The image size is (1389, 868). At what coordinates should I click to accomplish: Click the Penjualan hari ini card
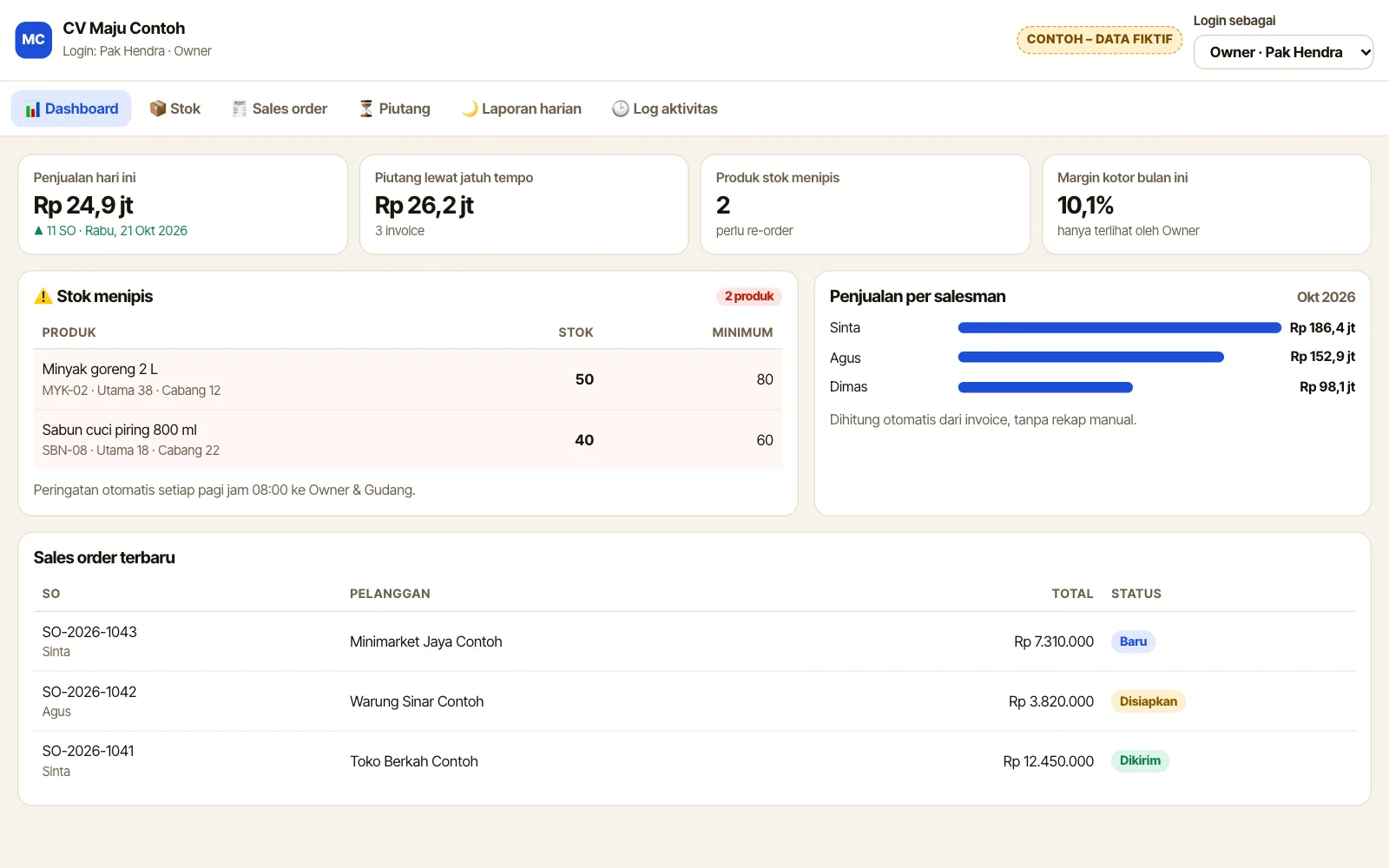182,205
